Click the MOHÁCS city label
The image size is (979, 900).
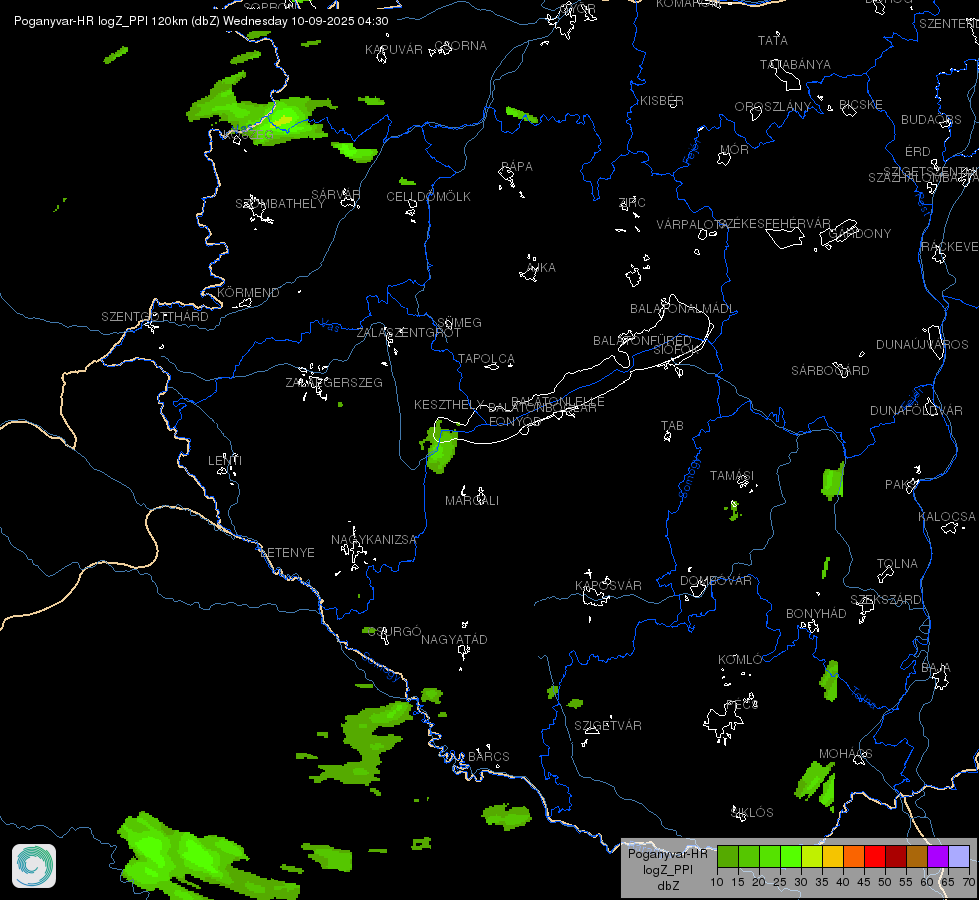click(x=845, y=754)
